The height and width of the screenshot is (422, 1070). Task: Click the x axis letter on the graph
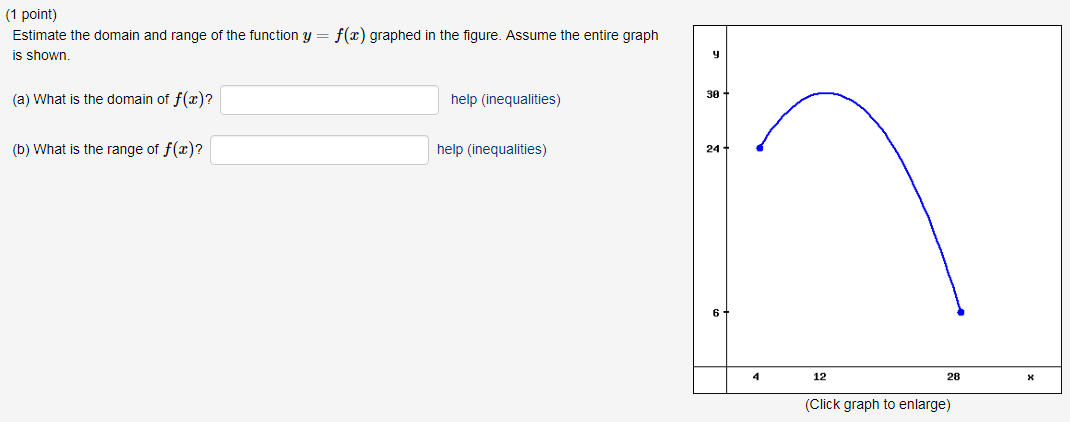coord(1030,377)
